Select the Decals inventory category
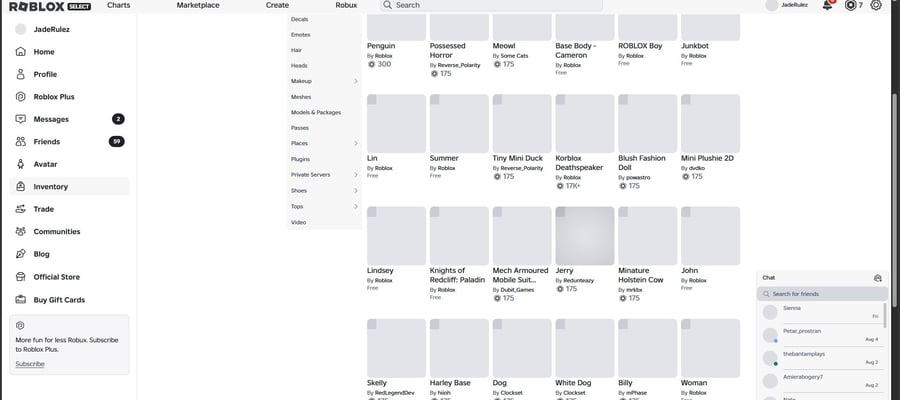The height and width of the screenshot is (400, 900). coord(300,20)
